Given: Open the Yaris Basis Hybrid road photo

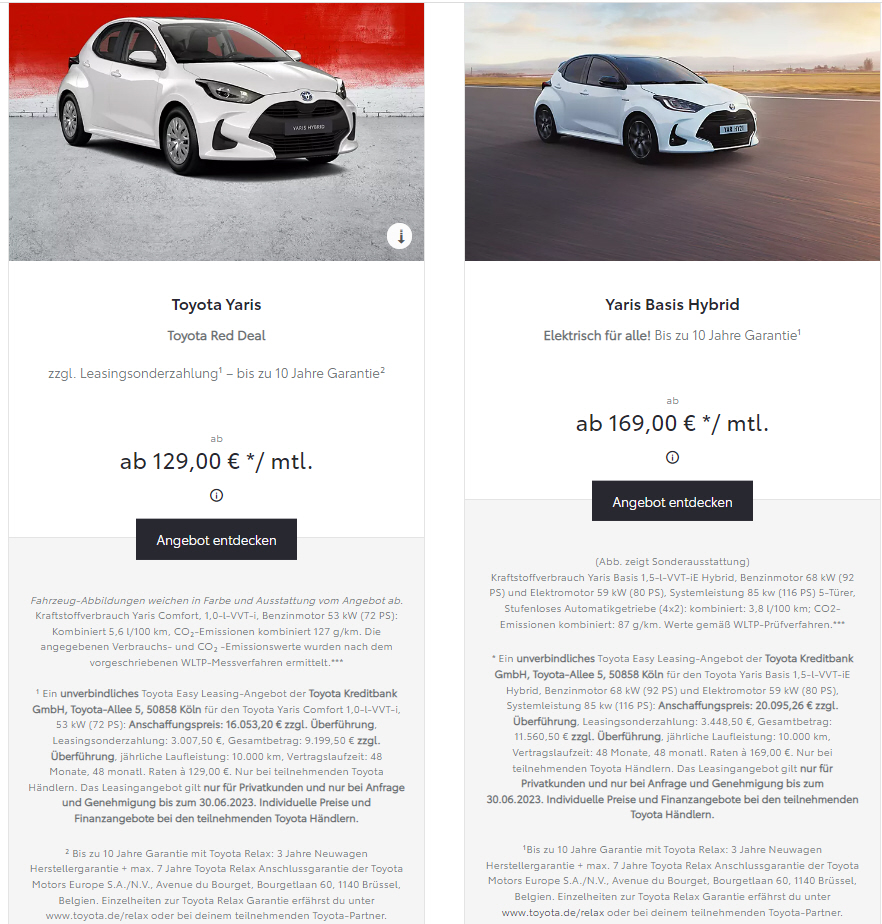Looking at the screenshot, I should (x=672, y=132).
